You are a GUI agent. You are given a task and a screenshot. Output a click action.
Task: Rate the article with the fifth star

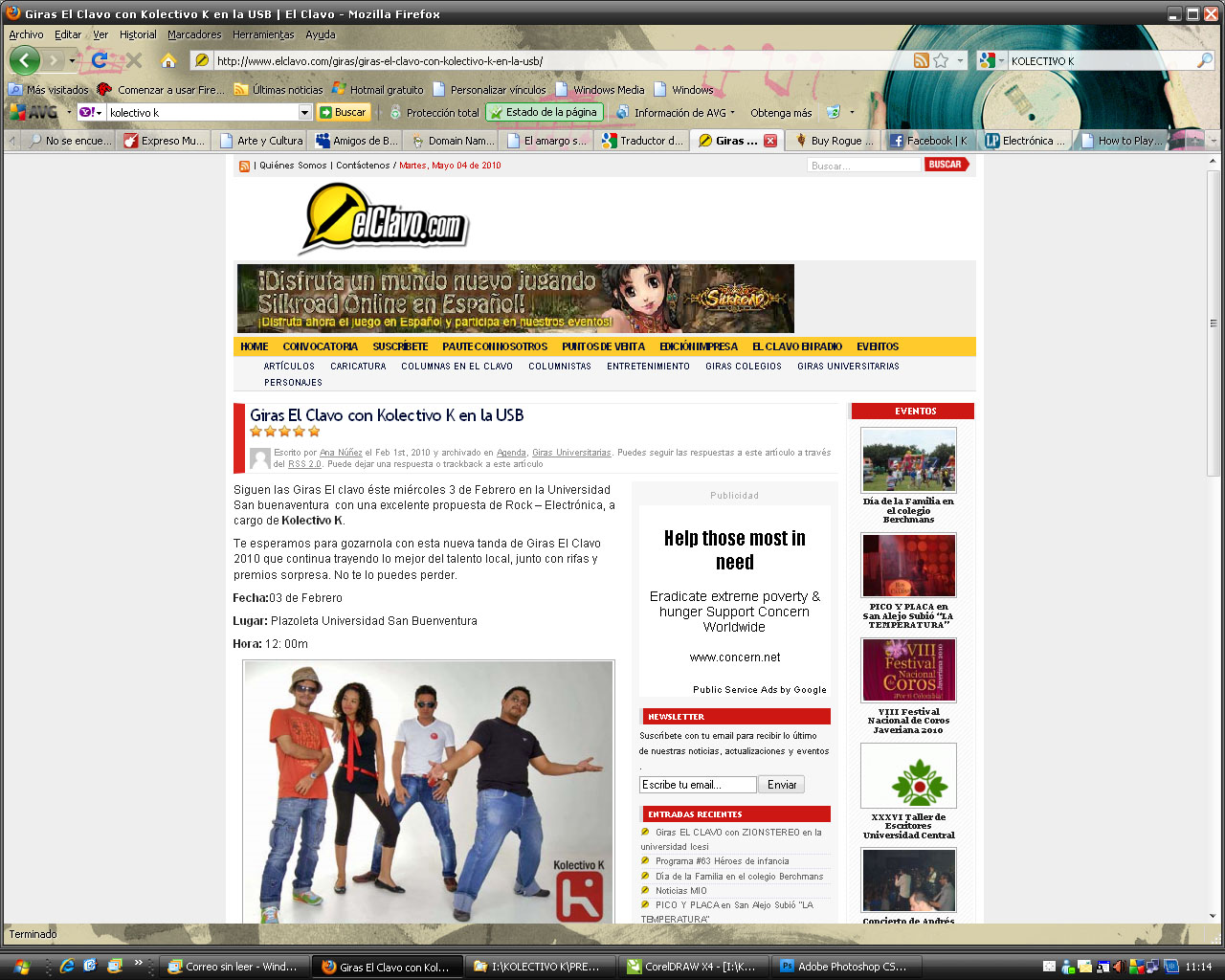tap(314, 432)
